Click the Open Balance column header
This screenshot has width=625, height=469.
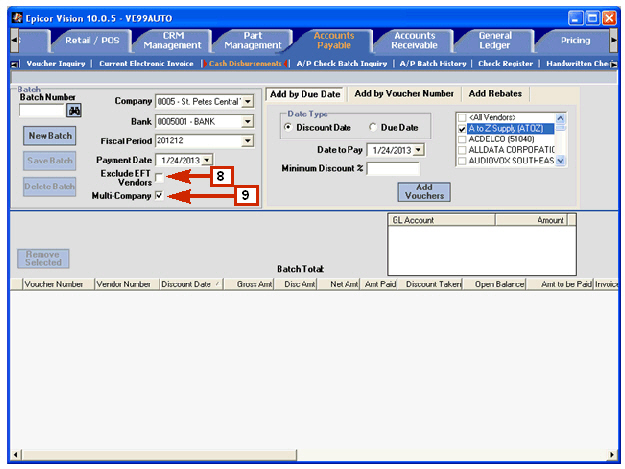tap(494, 284)
